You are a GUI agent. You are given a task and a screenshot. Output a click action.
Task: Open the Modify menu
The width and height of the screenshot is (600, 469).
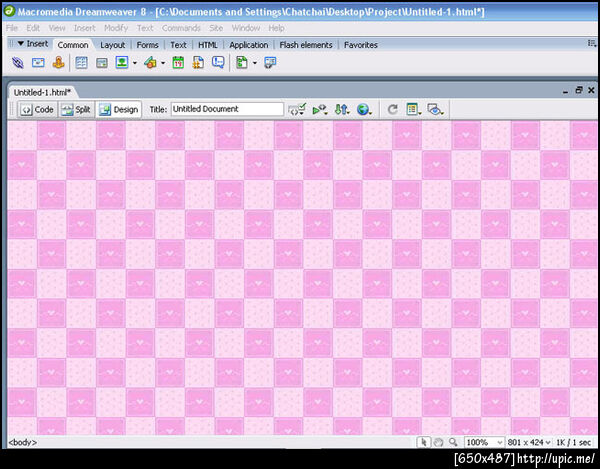tap(116, 28)
